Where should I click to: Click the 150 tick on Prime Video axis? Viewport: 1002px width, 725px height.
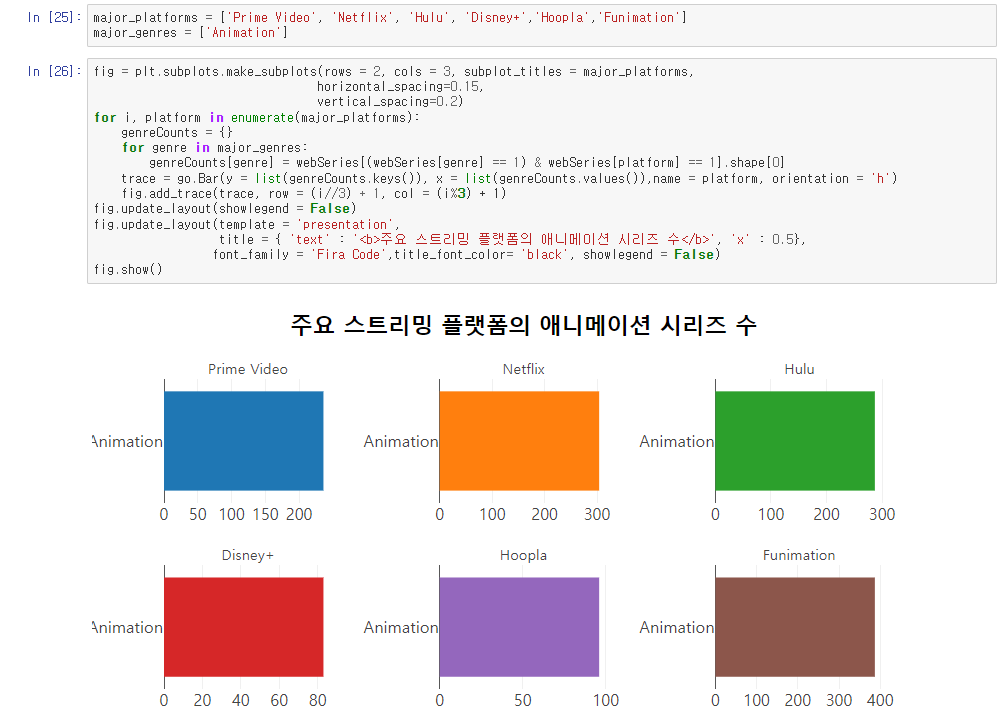tap(265, 514)
